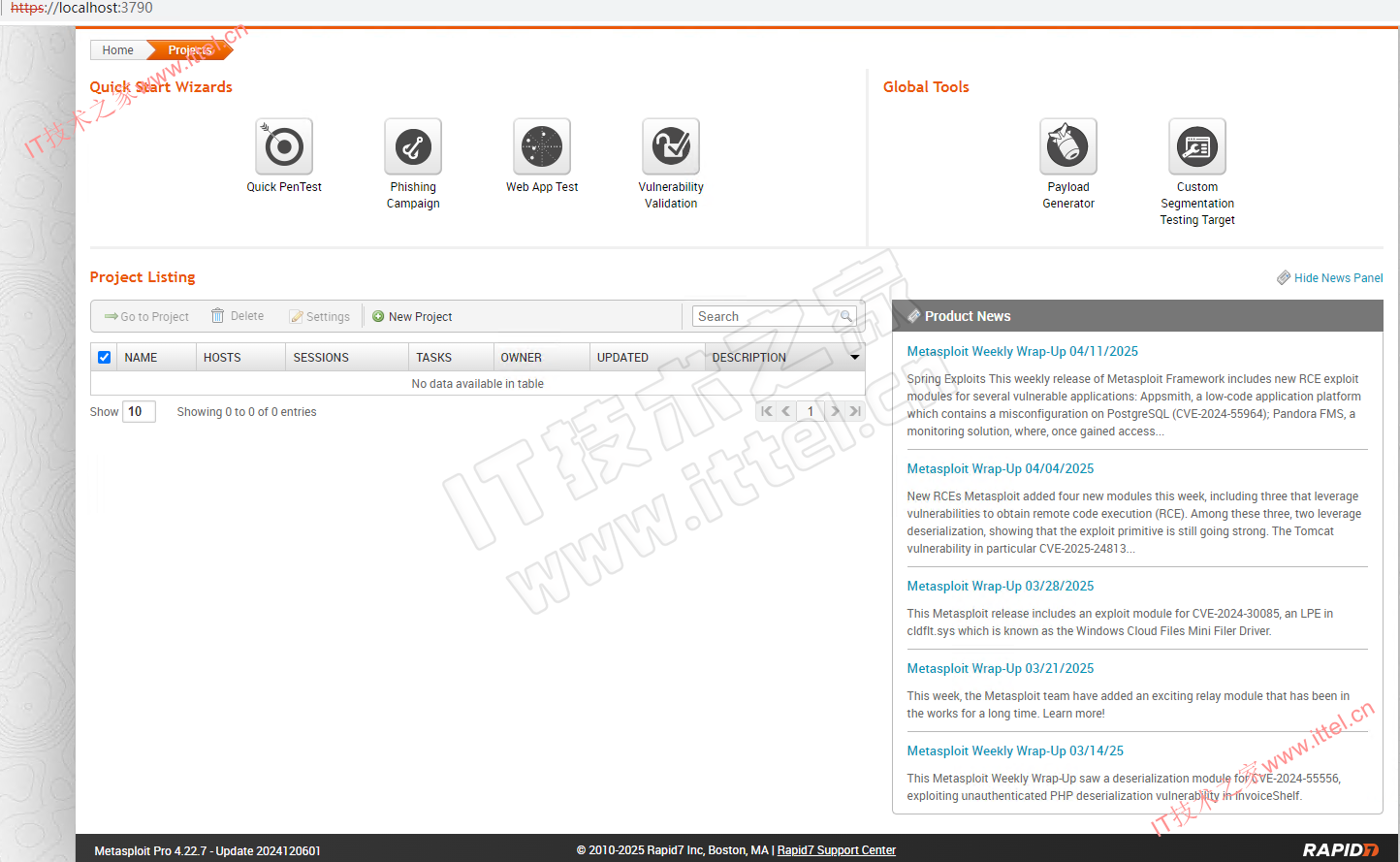Open Metasploit Wrap-Up 03/28/2025 article

point(1000,586)
